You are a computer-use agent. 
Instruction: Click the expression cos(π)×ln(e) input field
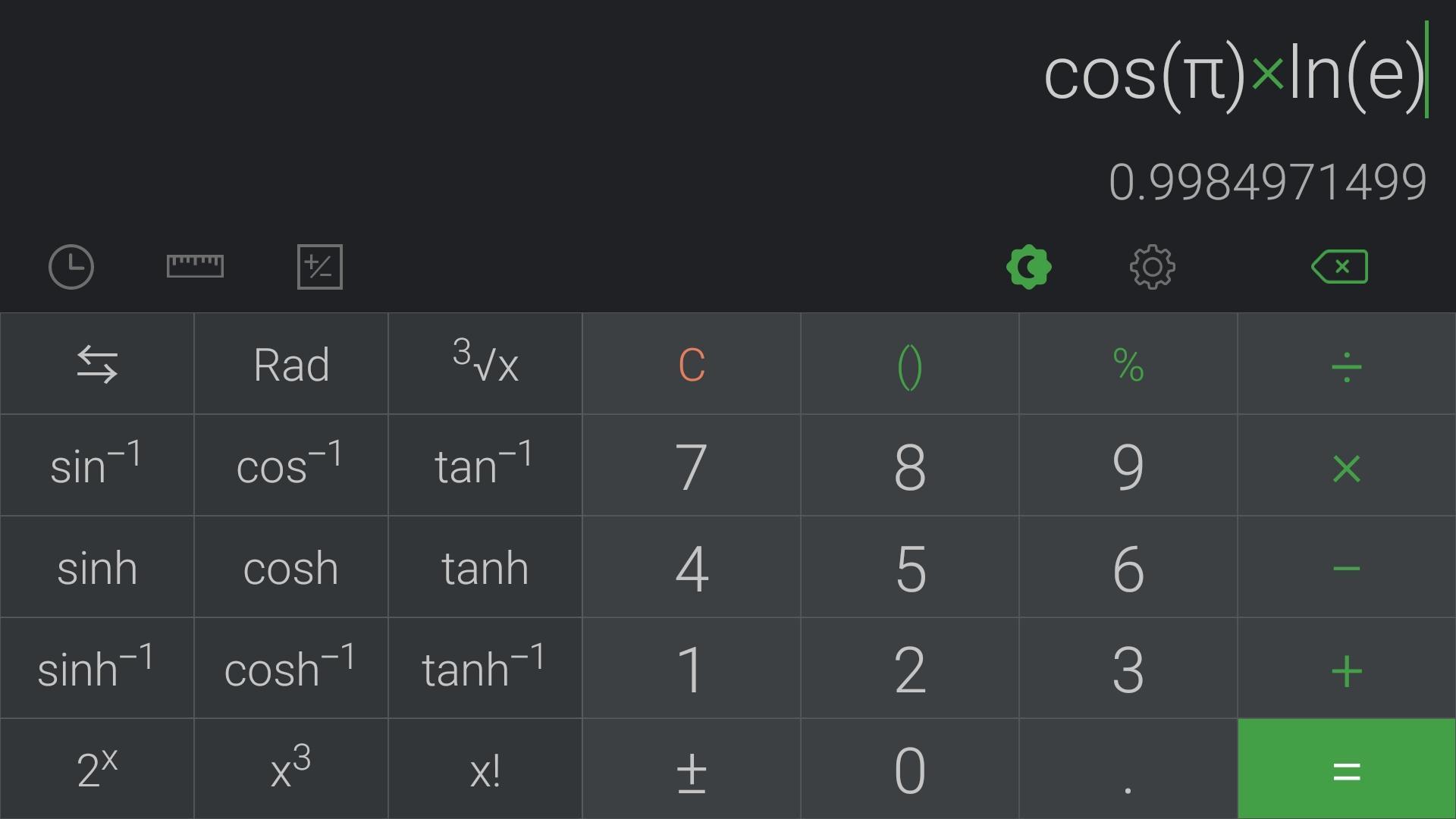pyautogui.click(x=1236, y=74)
